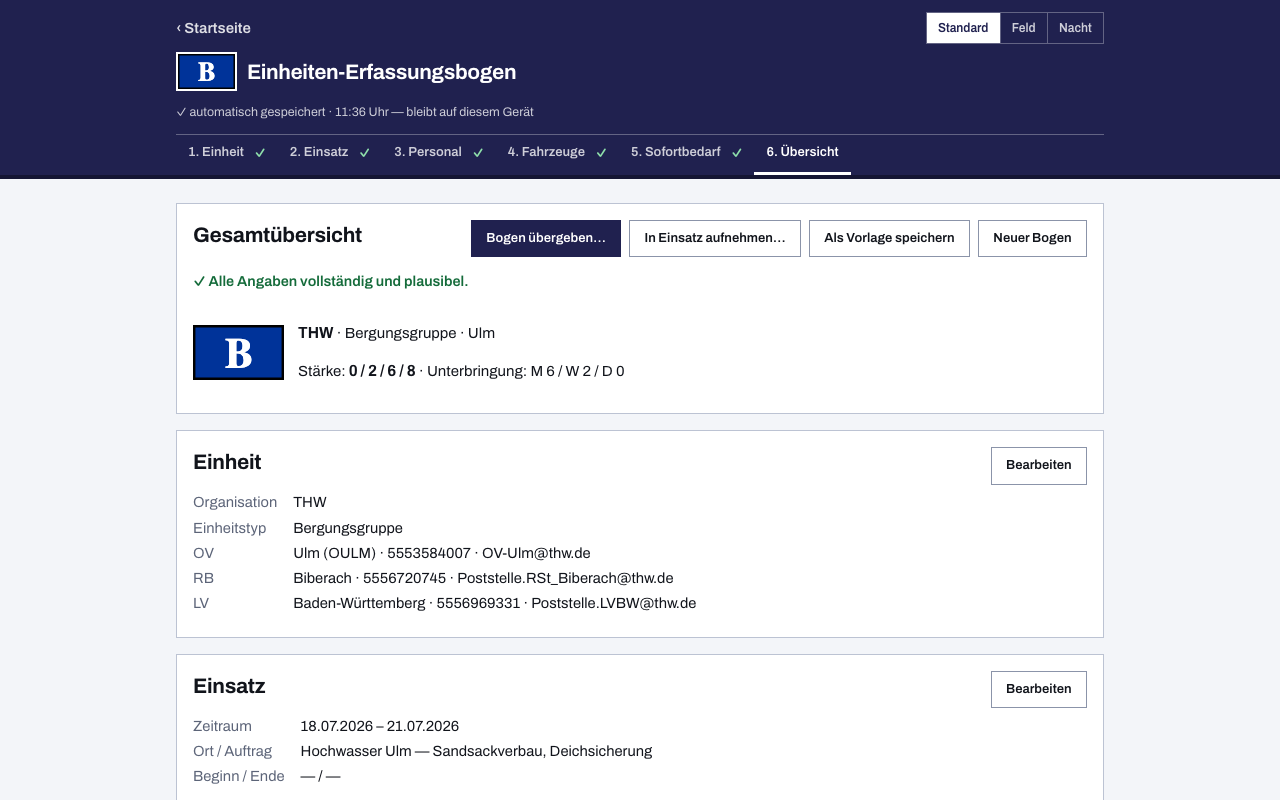Image resolution: width=1280 pixels, height=800 pixels.
Task: Open the 5. Sofortbedarf step tab
Action: (686, 152)
